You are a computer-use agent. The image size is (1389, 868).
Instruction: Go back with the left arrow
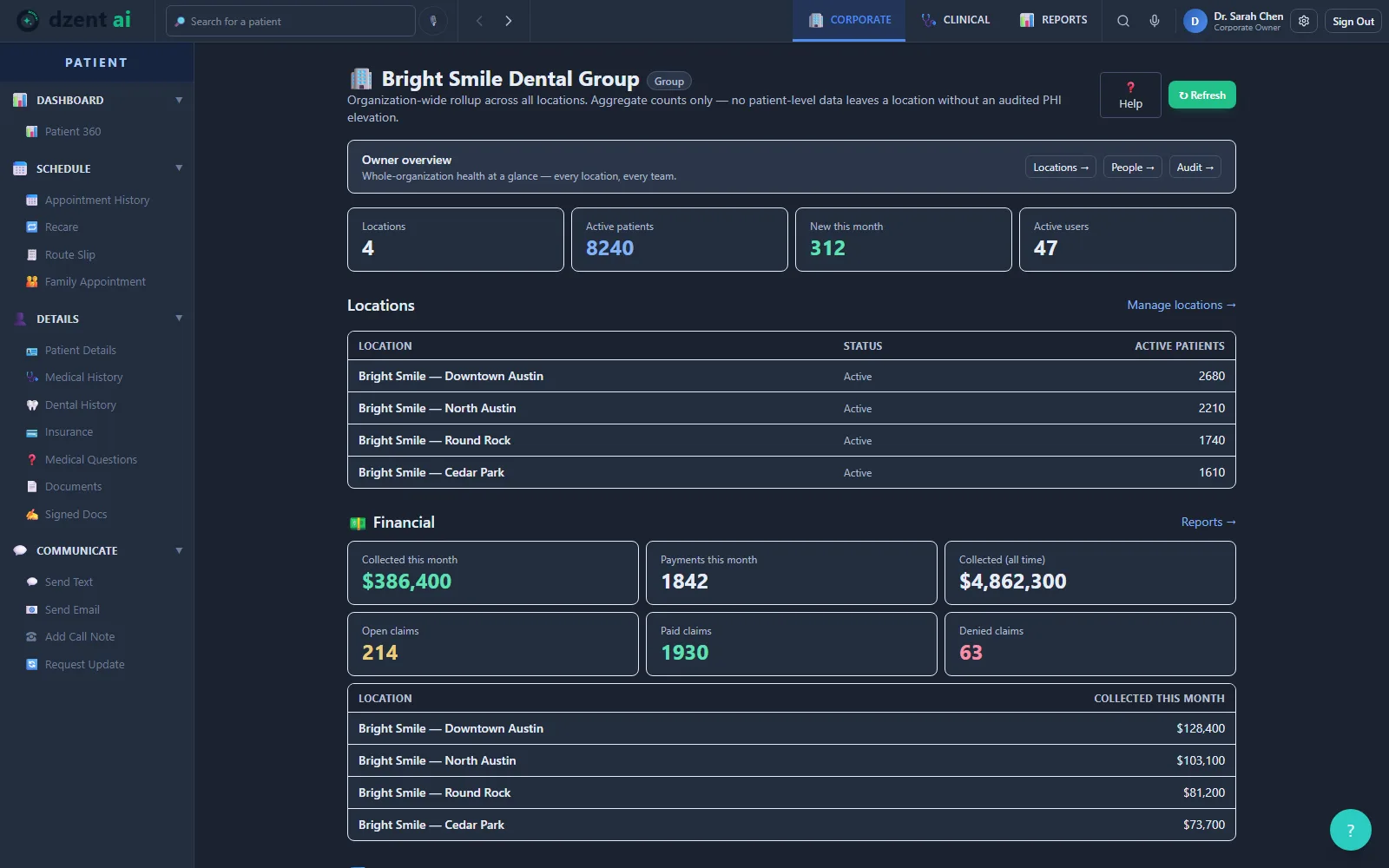(479, 21)
